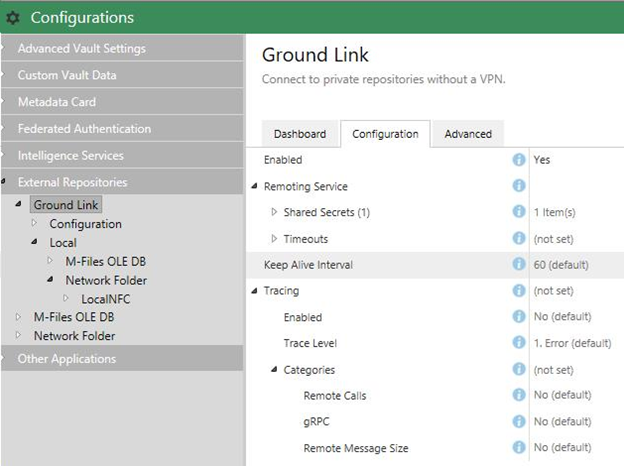Collapse the Ground Link tree node
624x466 pixels.
click(18, 204)
